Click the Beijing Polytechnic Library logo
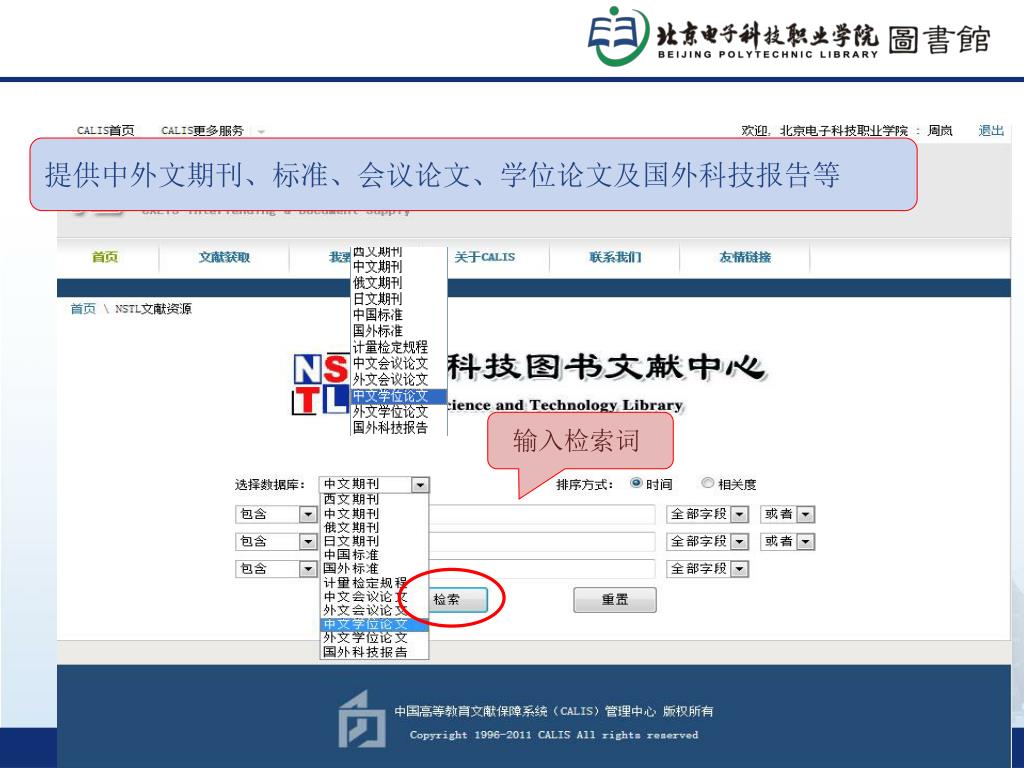1024x768 pixels. (x=788, y=37)
